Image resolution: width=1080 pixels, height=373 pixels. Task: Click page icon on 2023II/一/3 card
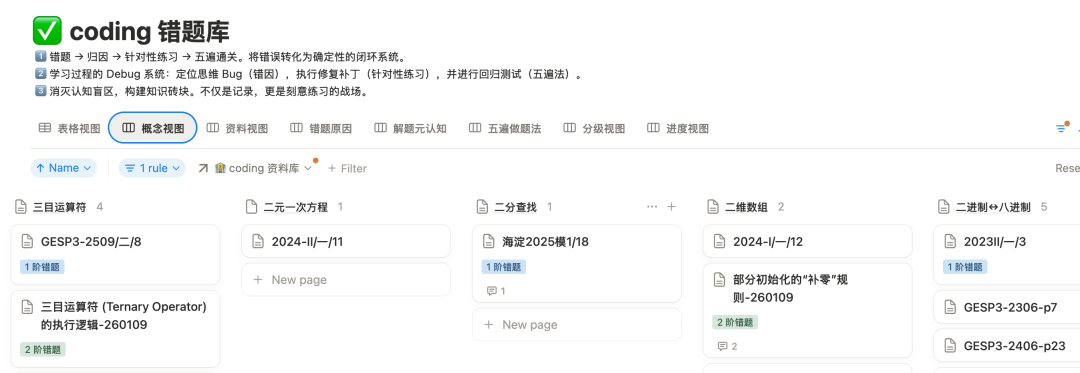coord(951,241)
